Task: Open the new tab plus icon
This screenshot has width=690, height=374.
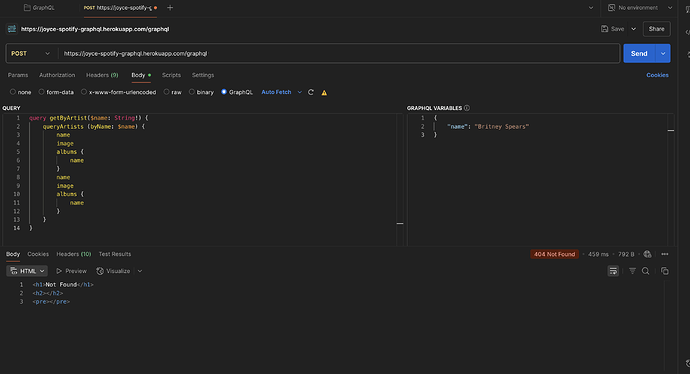Action: tap(170, 7)
